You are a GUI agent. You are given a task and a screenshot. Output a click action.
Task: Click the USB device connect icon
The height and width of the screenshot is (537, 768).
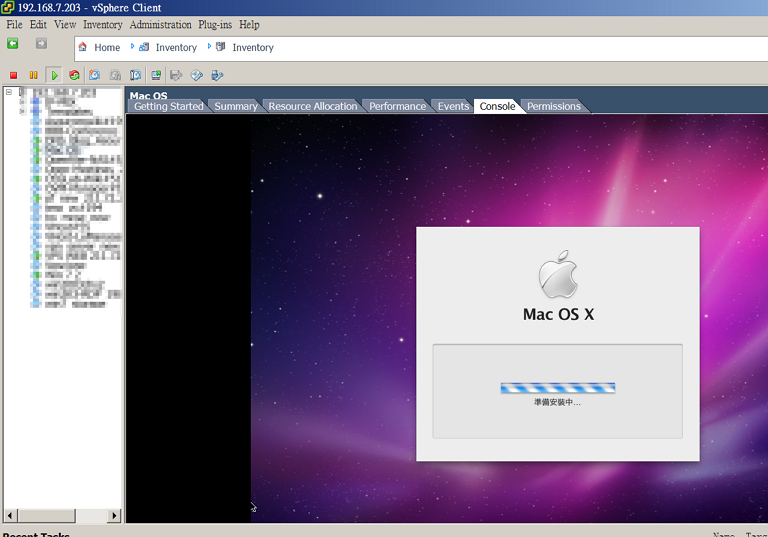coord(217,75)
